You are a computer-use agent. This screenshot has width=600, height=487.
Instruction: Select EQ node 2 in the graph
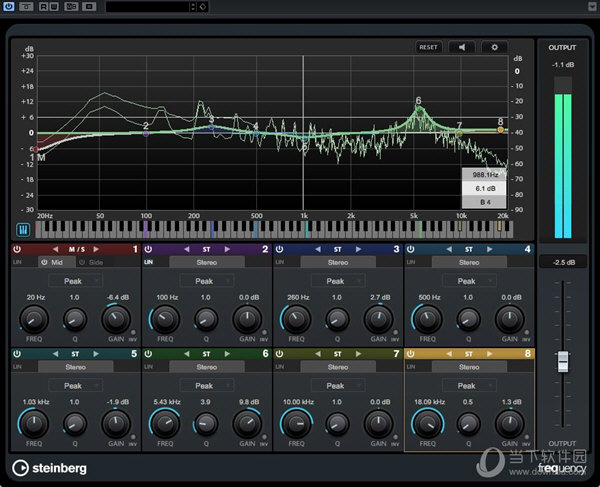[x=146, y=134]
